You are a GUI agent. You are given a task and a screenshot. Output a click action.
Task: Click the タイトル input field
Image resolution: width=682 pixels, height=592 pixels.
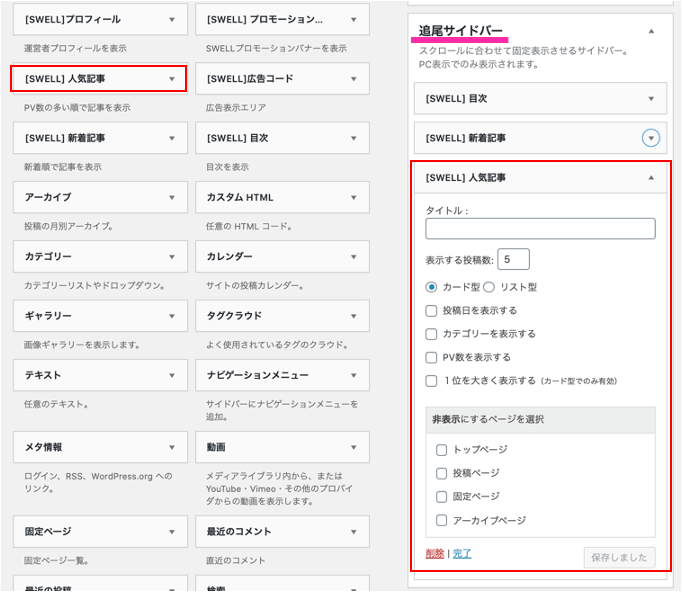540,229
